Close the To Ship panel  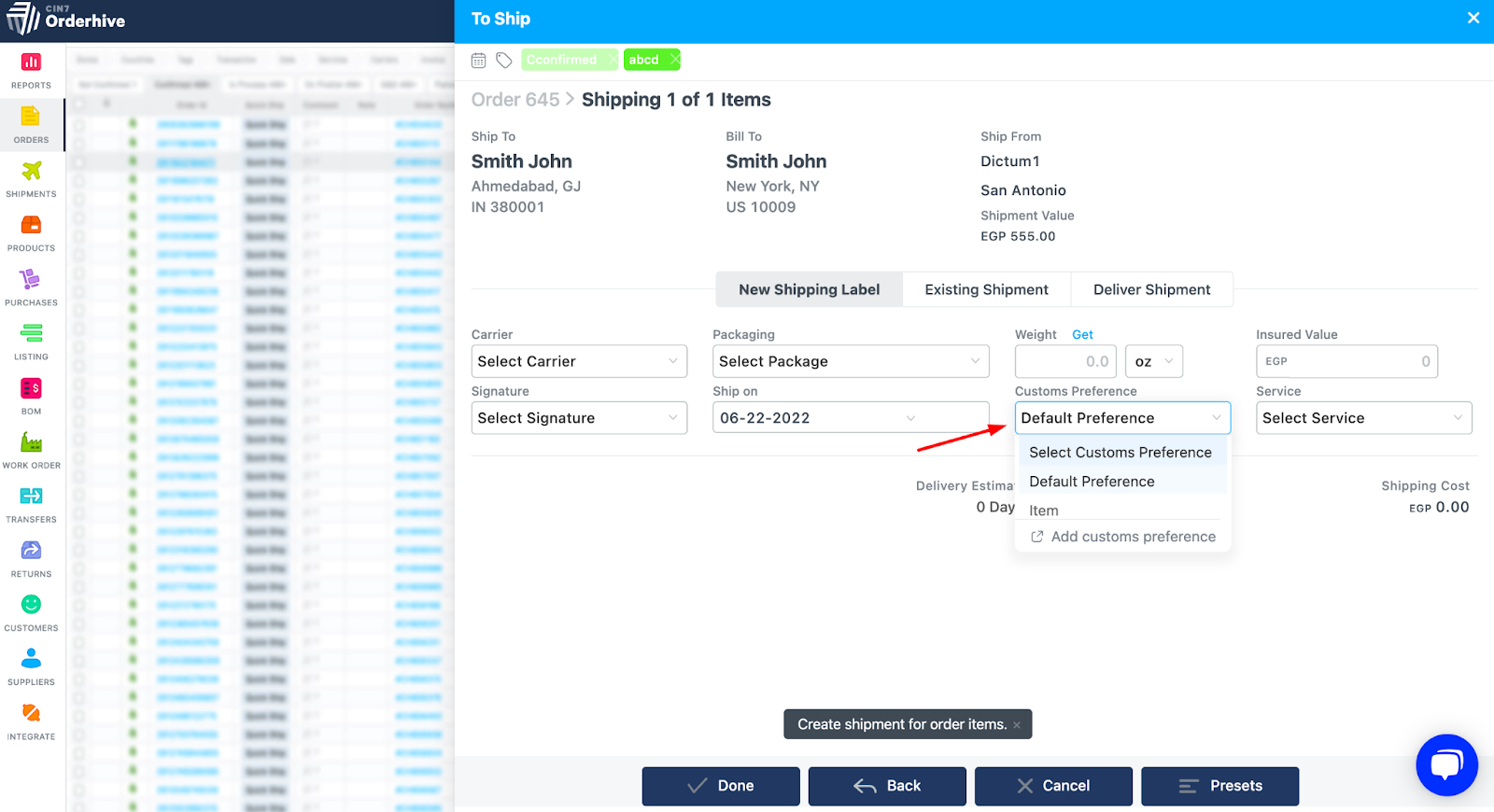(x=1473, y=18)
